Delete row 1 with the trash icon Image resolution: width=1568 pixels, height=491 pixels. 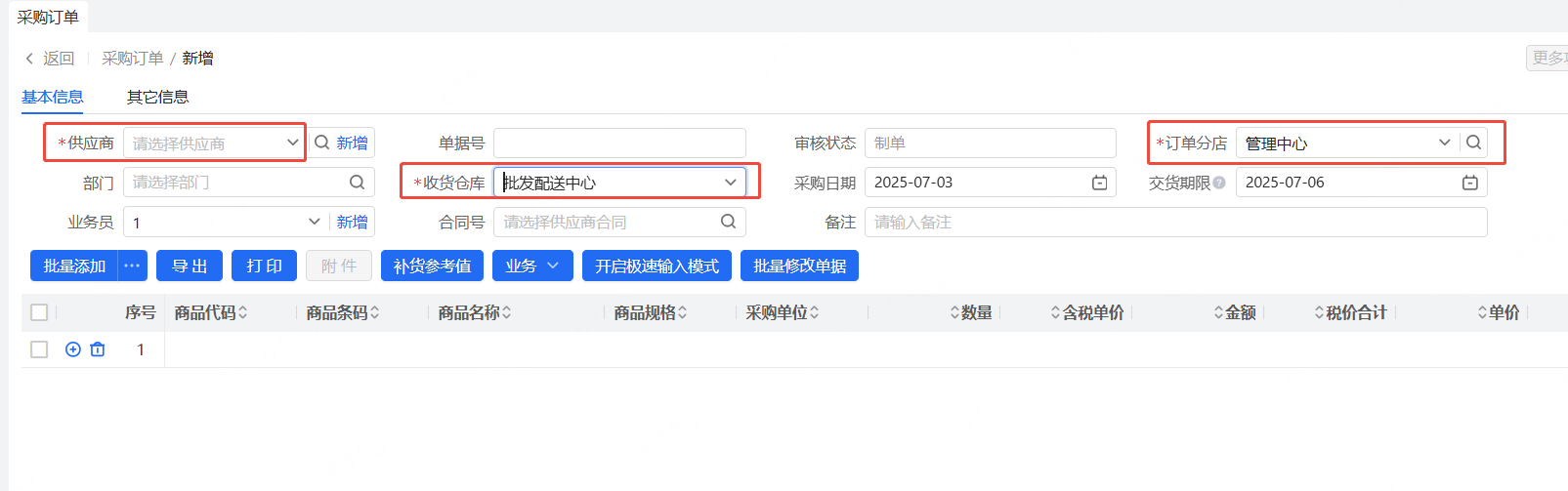pos(98,349)
